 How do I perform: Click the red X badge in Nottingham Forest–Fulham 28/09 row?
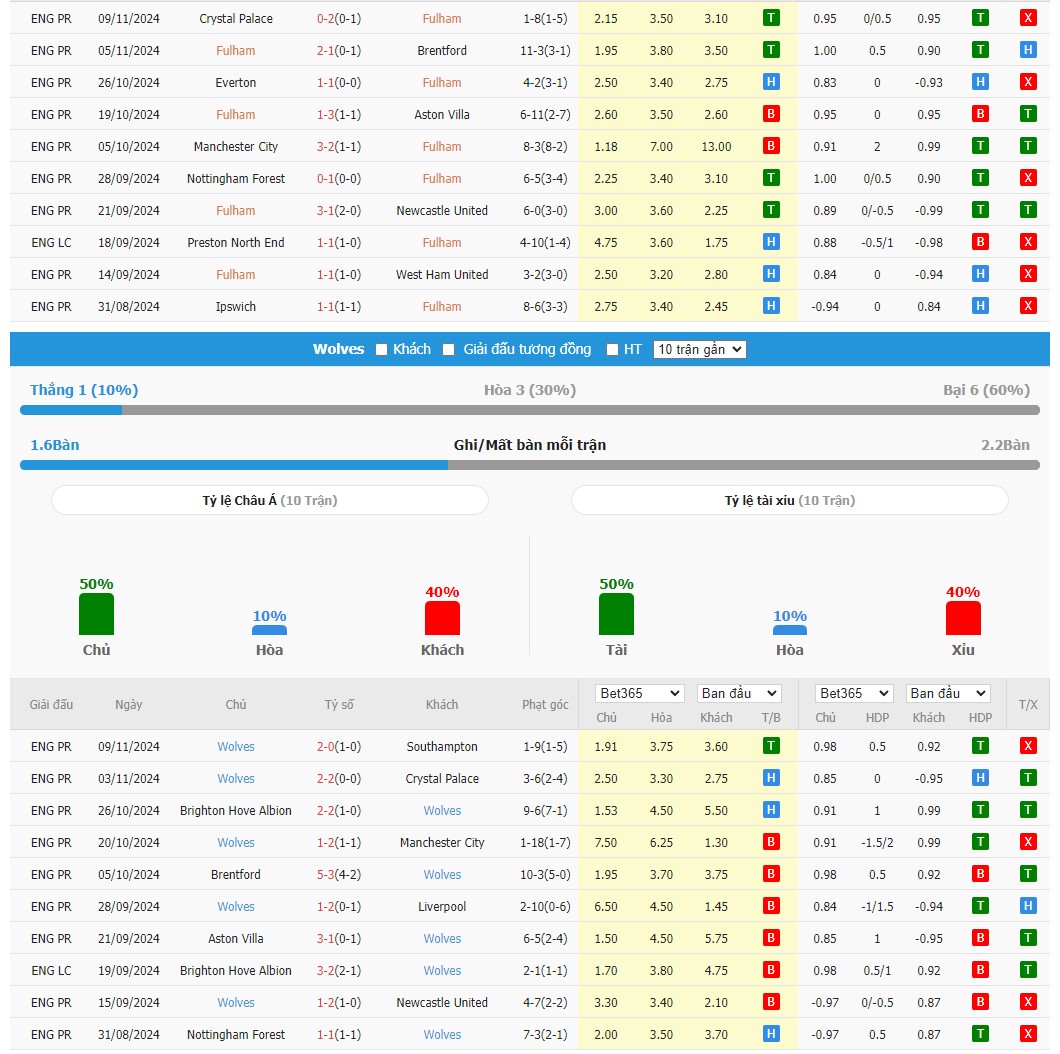(x=1028, y=178)
